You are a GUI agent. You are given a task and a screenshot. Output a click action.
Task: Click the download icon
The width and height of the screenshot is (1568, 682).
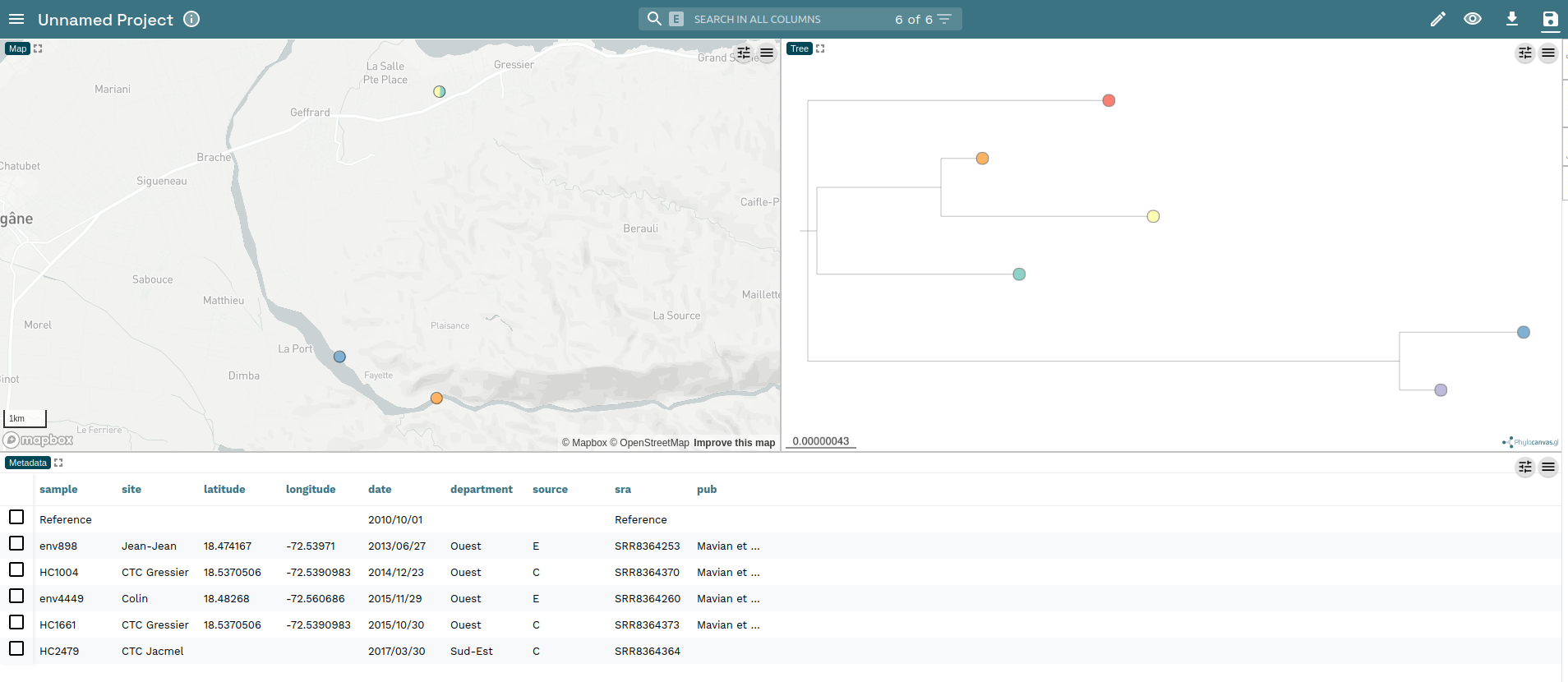click(1511, 19)
